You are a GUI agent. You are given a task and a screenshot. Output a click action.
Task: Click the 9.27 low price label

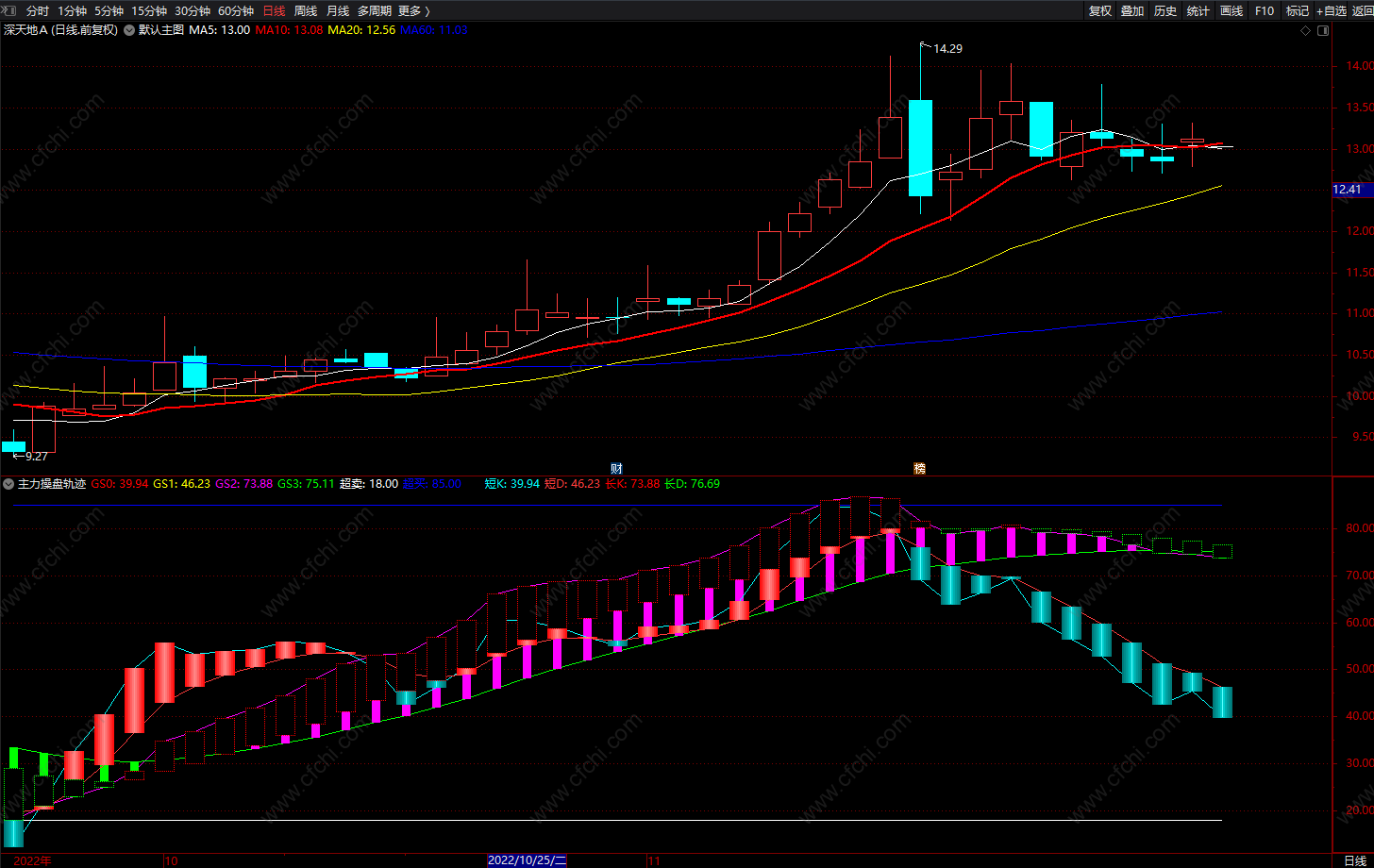[36, 457]
